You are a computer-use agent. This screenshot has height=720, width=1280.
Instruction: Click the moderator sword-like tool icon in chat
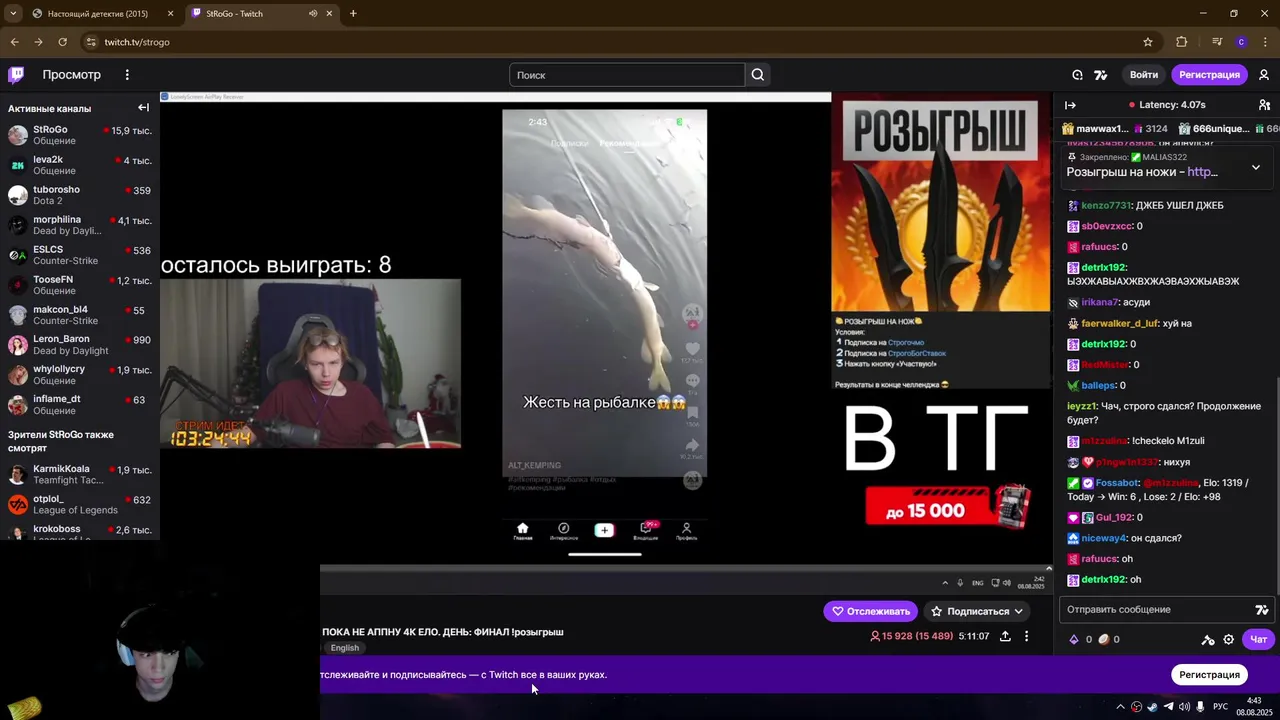1208,639
